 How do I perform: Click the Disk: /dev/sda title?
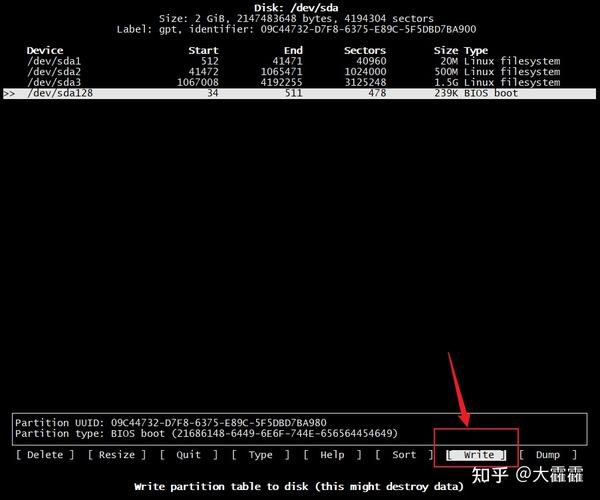tap(296, 8)
